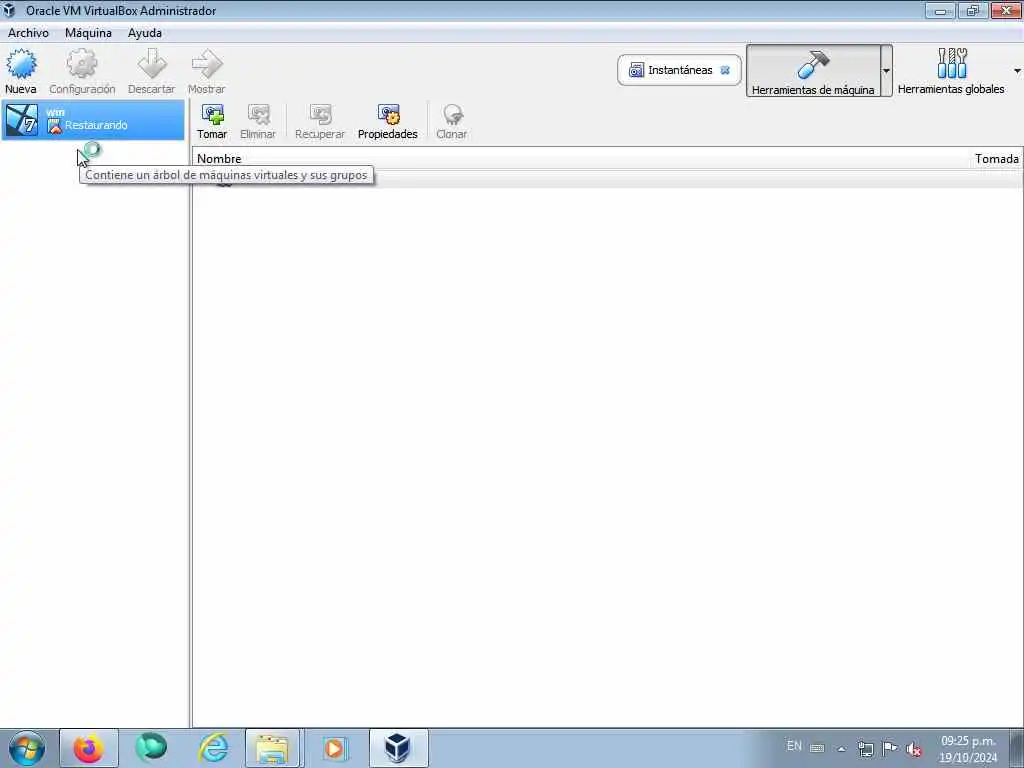Click the muted volume tray icon
The width and height of the screenshot is (1024, 768).
(914, 749)
